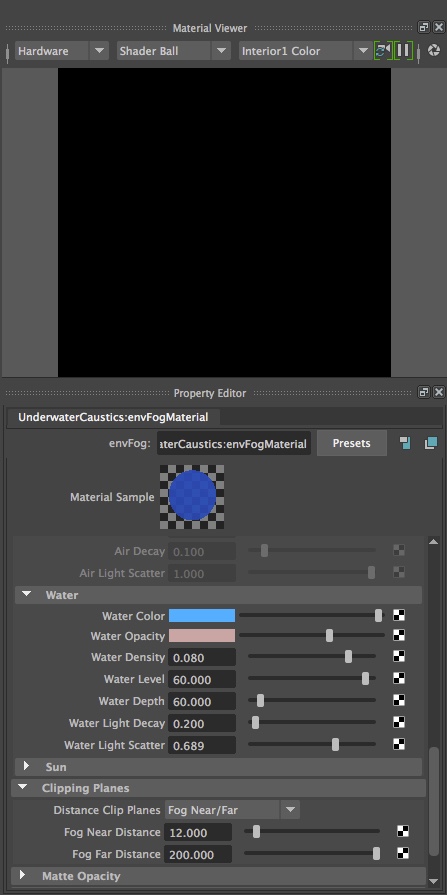Click the Water Density slider handle
Screen dimensions: 447x895
(x=349, y=656)
